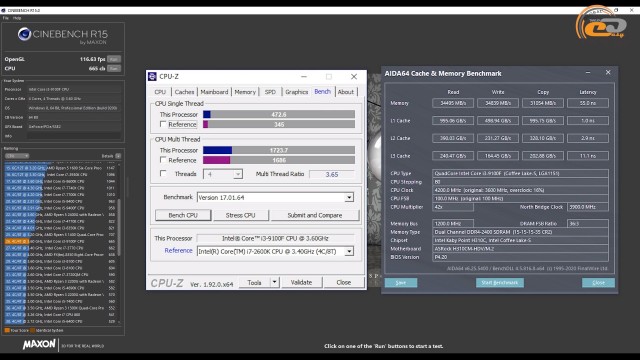Click the CPU-Z Close button at bottom
This screenshot has height=360, width=640.
344,282
